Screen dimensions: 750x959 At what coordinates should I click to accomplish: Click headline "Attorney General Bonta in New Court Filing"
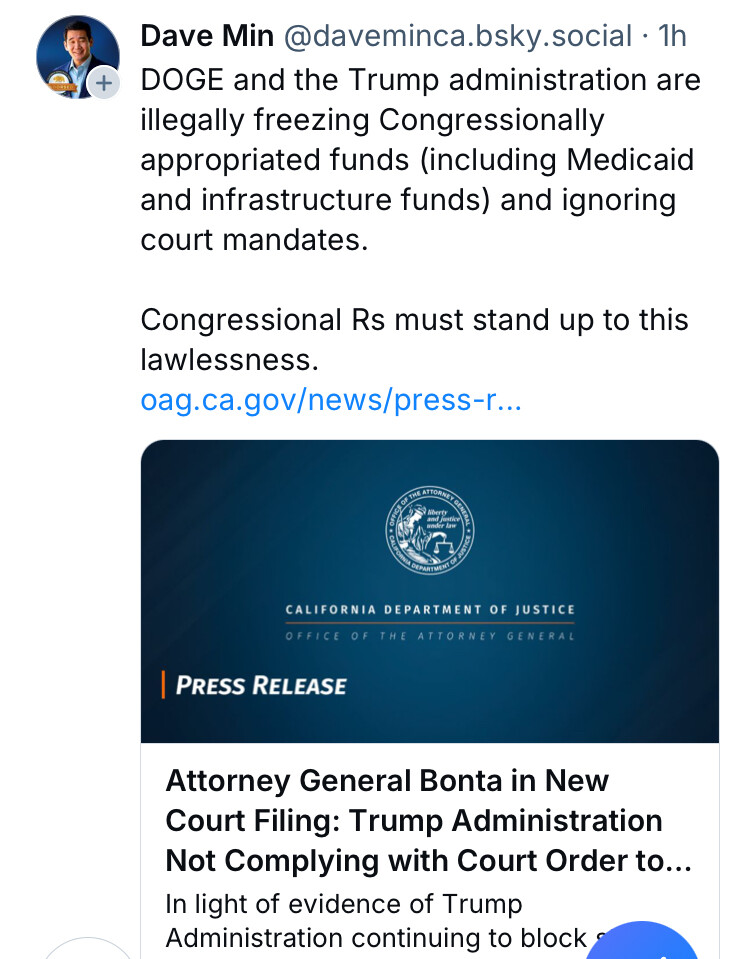386,781
